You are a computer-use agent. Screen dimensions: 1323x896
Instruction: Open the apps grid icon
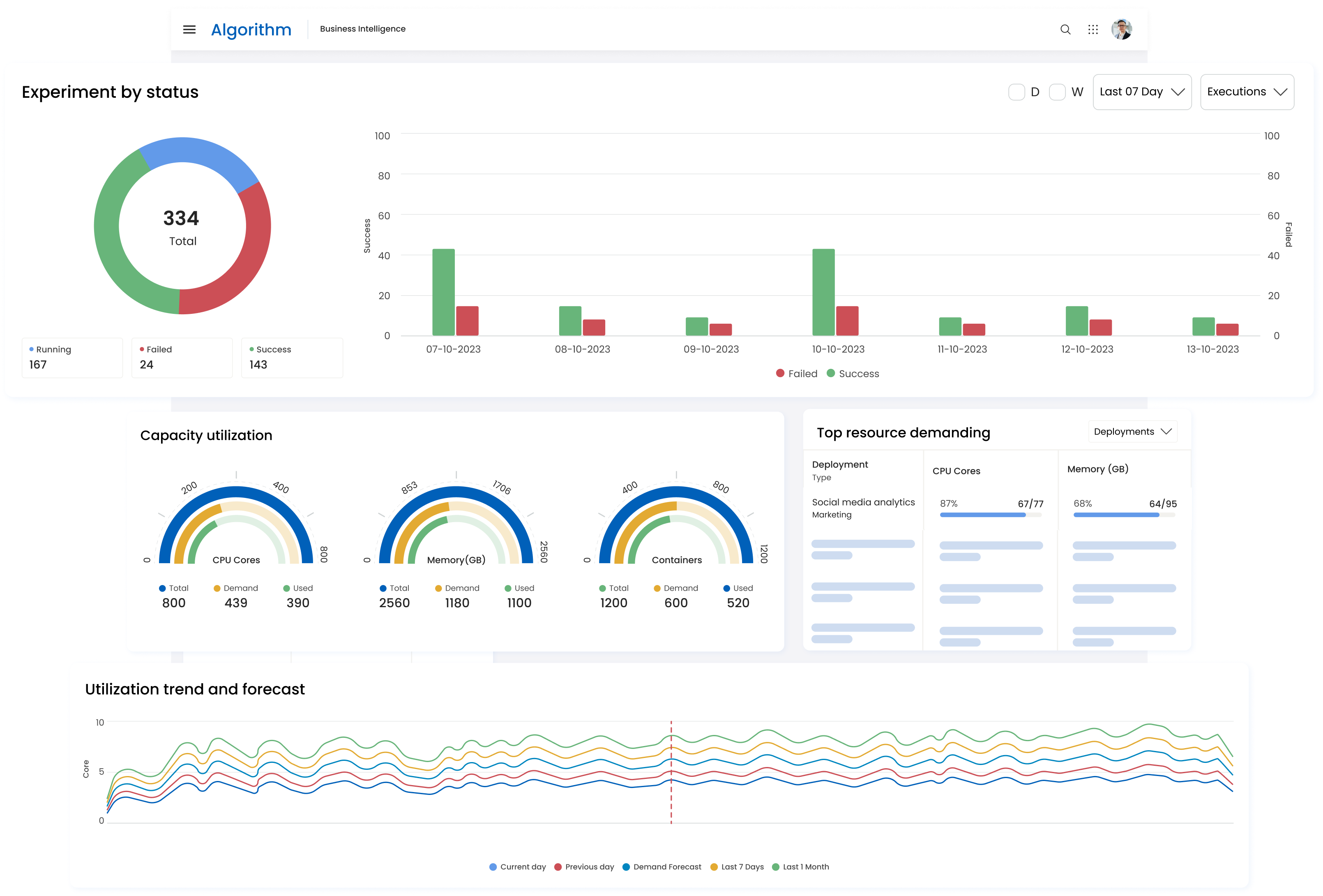click(x=1093, y=29)
